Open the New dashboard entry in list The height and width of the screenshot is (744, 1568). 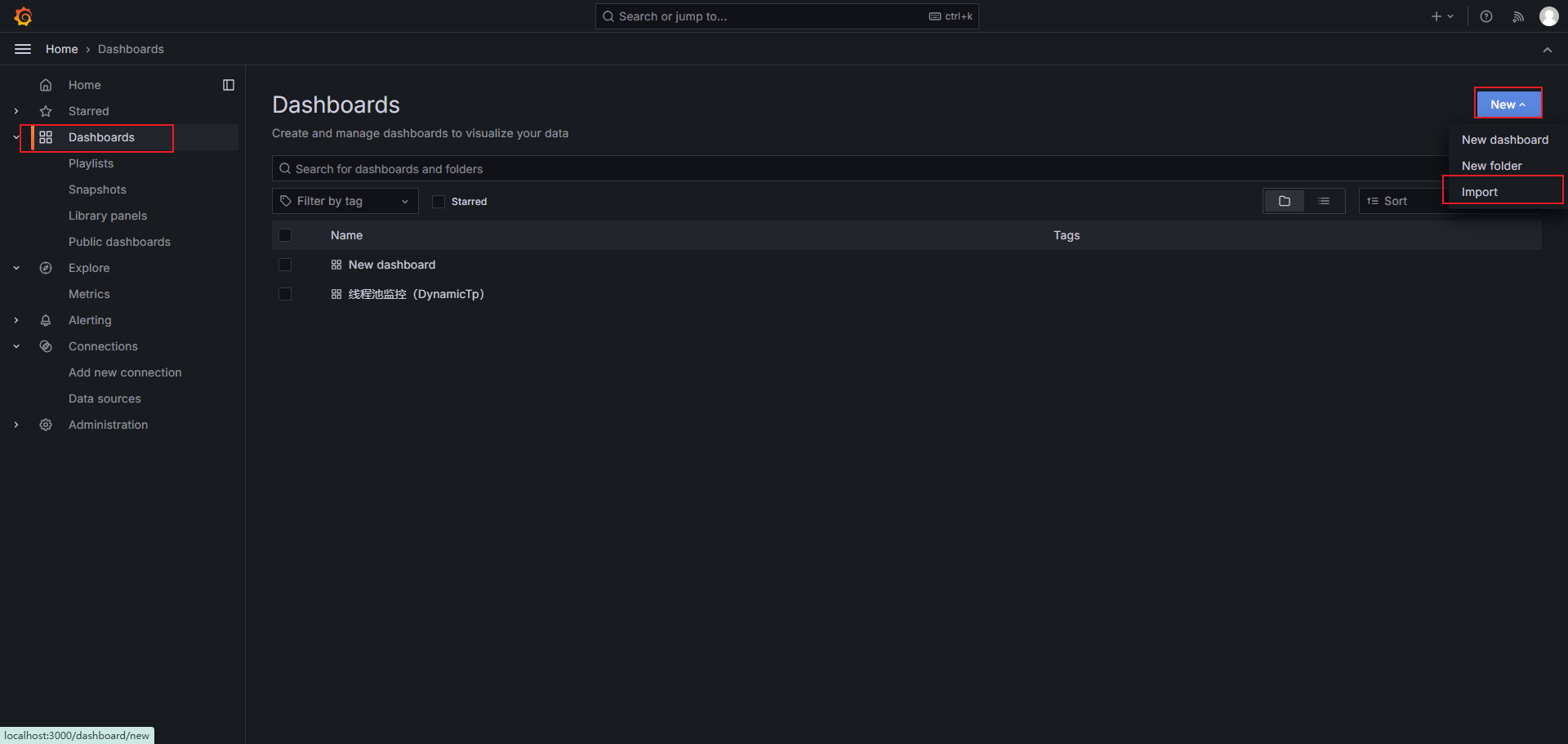click(392, 265)
